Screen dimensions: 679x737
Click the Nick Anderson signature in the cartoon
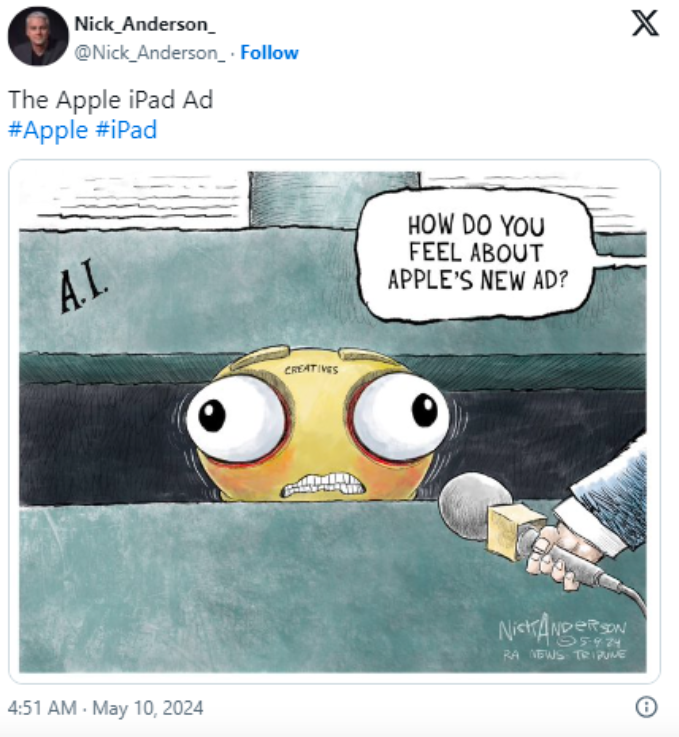tap(563, 636)
